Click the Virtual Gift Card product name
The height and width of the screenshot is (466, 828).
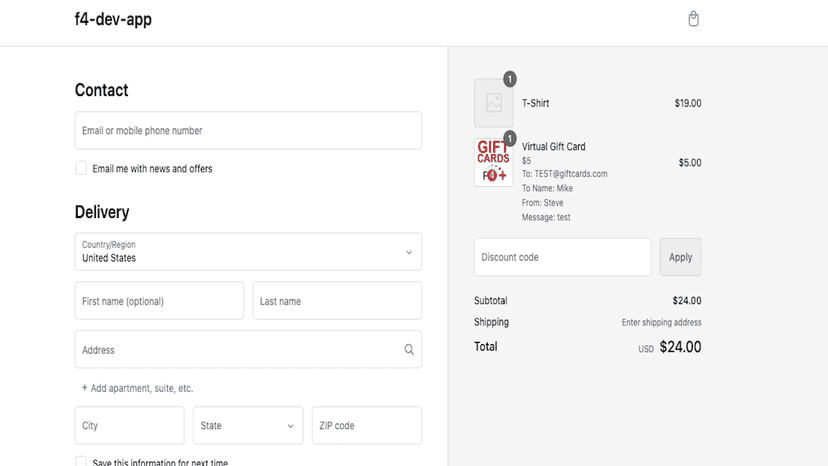click(x=553, y=147)
